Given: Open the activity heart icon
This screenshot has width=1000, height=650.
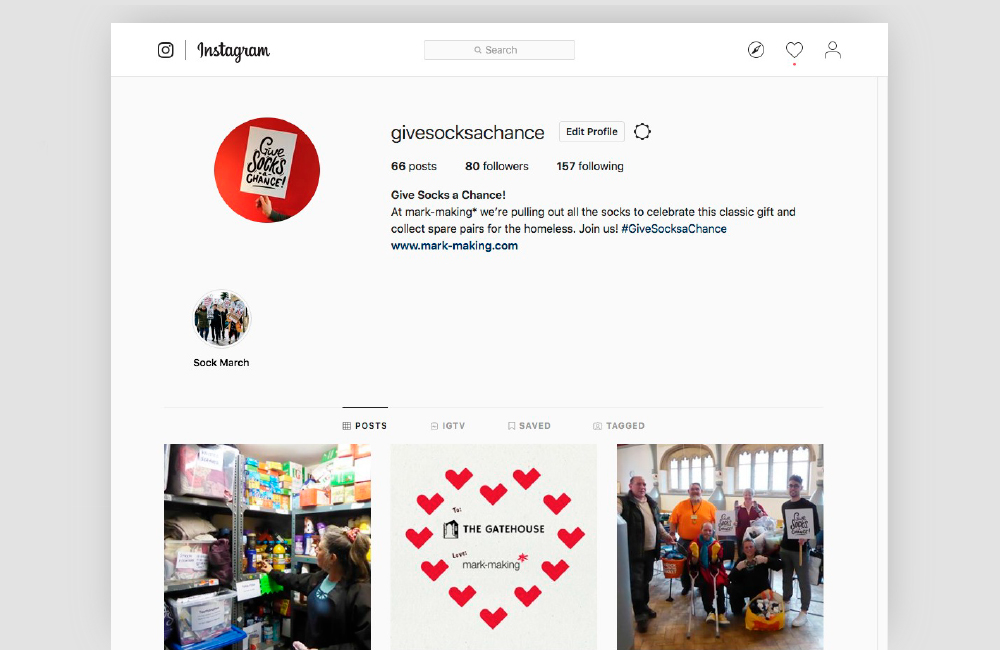Looking at the screenshot, I should [x=794, y=50].
